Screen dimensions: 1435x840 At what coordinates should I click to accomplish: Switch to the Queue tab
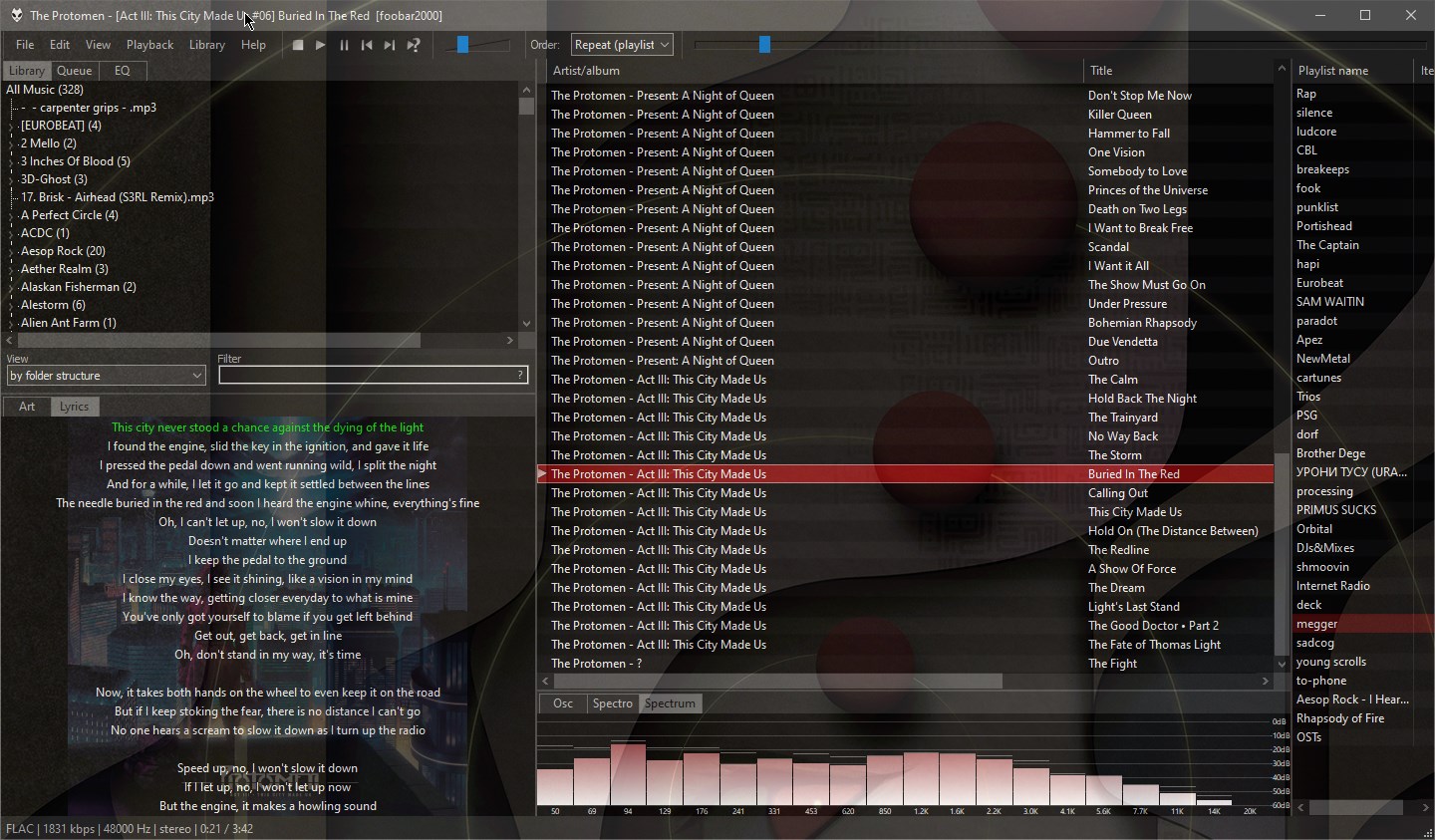(x=74, y=71)
